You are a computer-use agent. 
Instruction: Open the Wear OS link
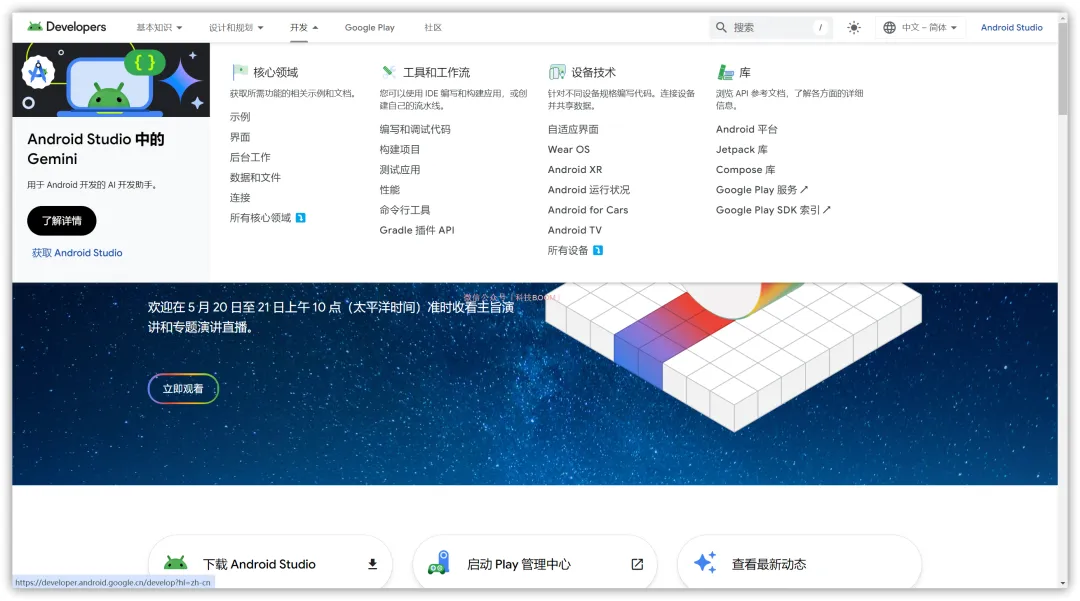[x=568, y=149]
